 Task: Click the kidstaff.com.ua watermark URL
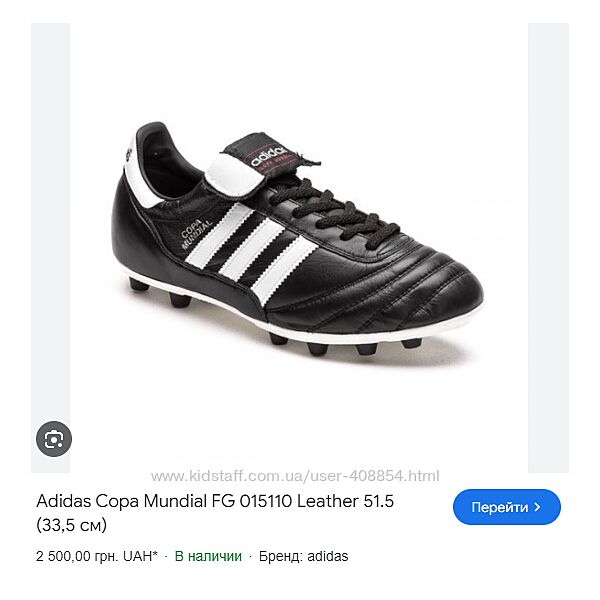click(x=295, y=475)
